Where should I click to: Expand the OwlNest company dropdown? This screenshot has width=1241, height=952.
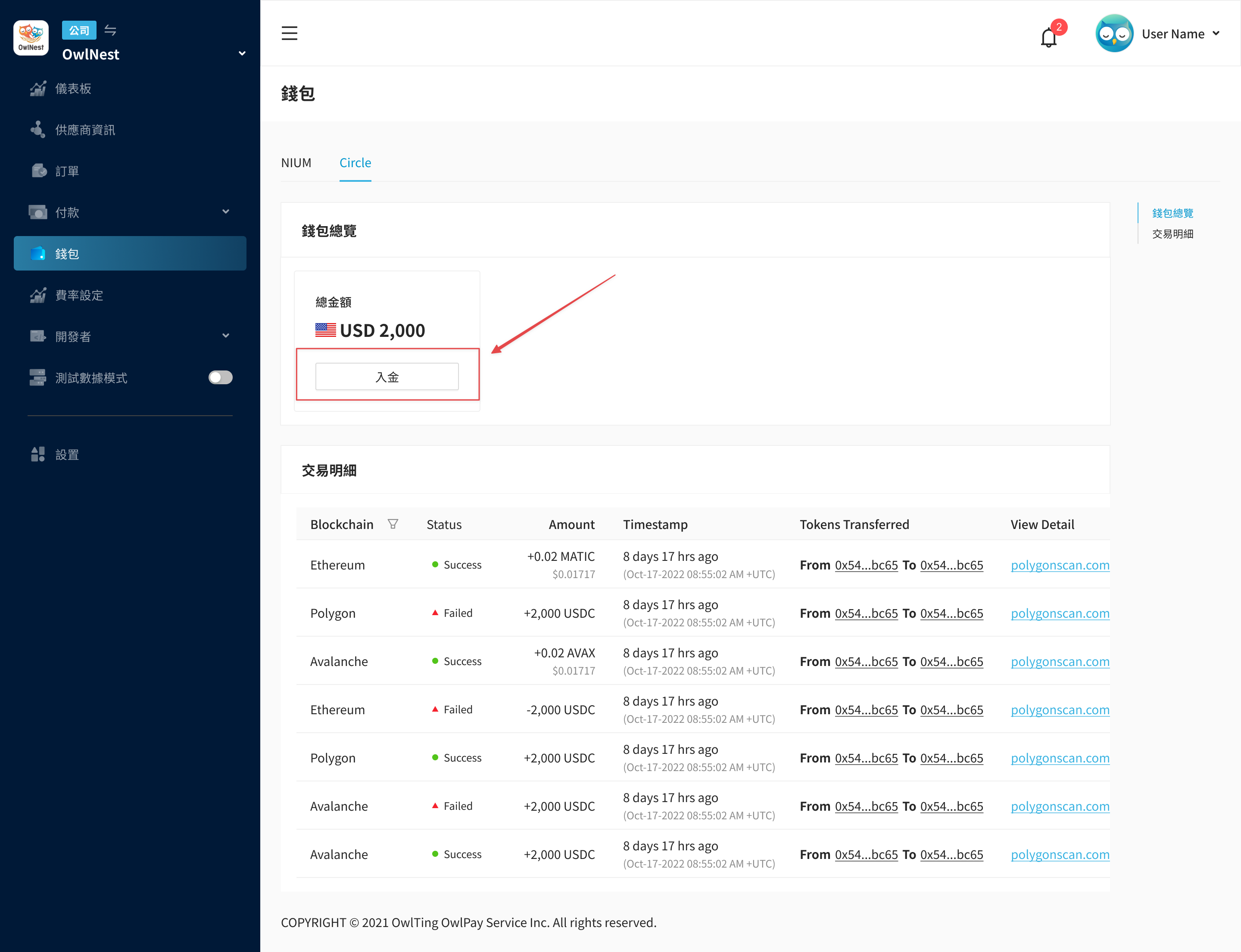click(242, 53)
